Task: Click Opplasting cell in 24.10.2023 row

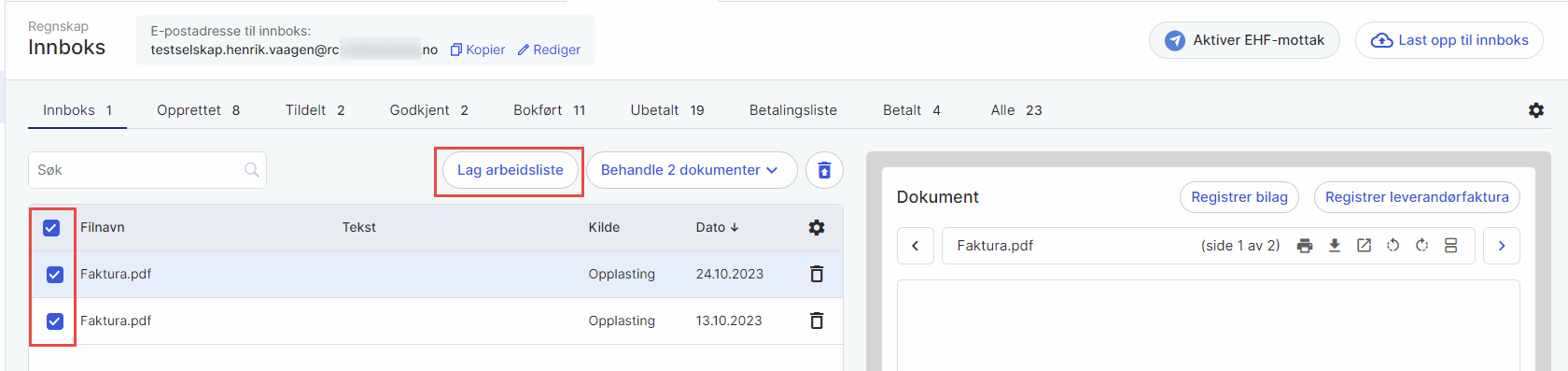Action: (622, 274)
